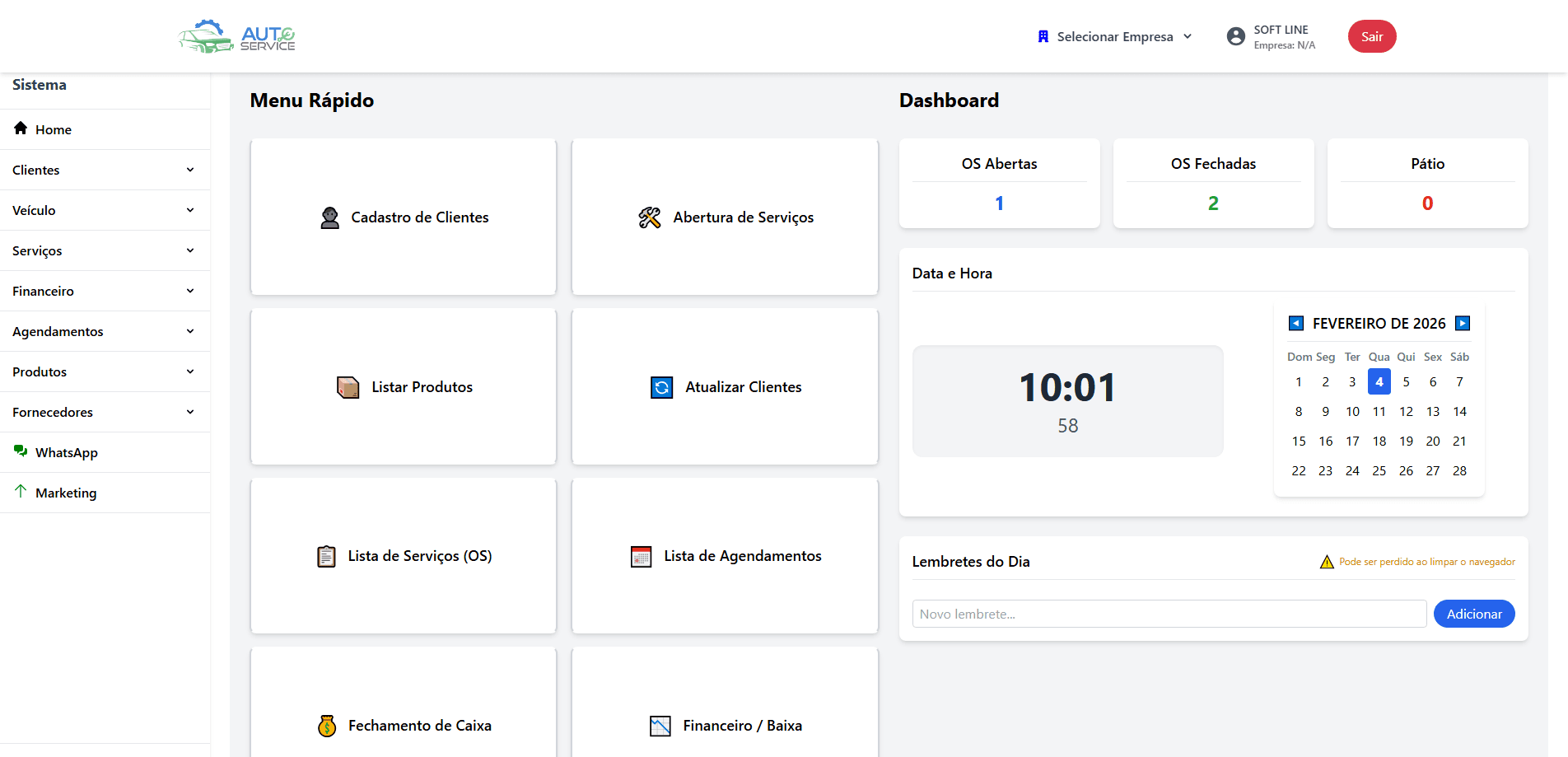The height and width of the screenshot is (757, 1568).
Task: Click the Abertura de Serviços tools icon
Action: pyautogui.click(x=650, y=217)
